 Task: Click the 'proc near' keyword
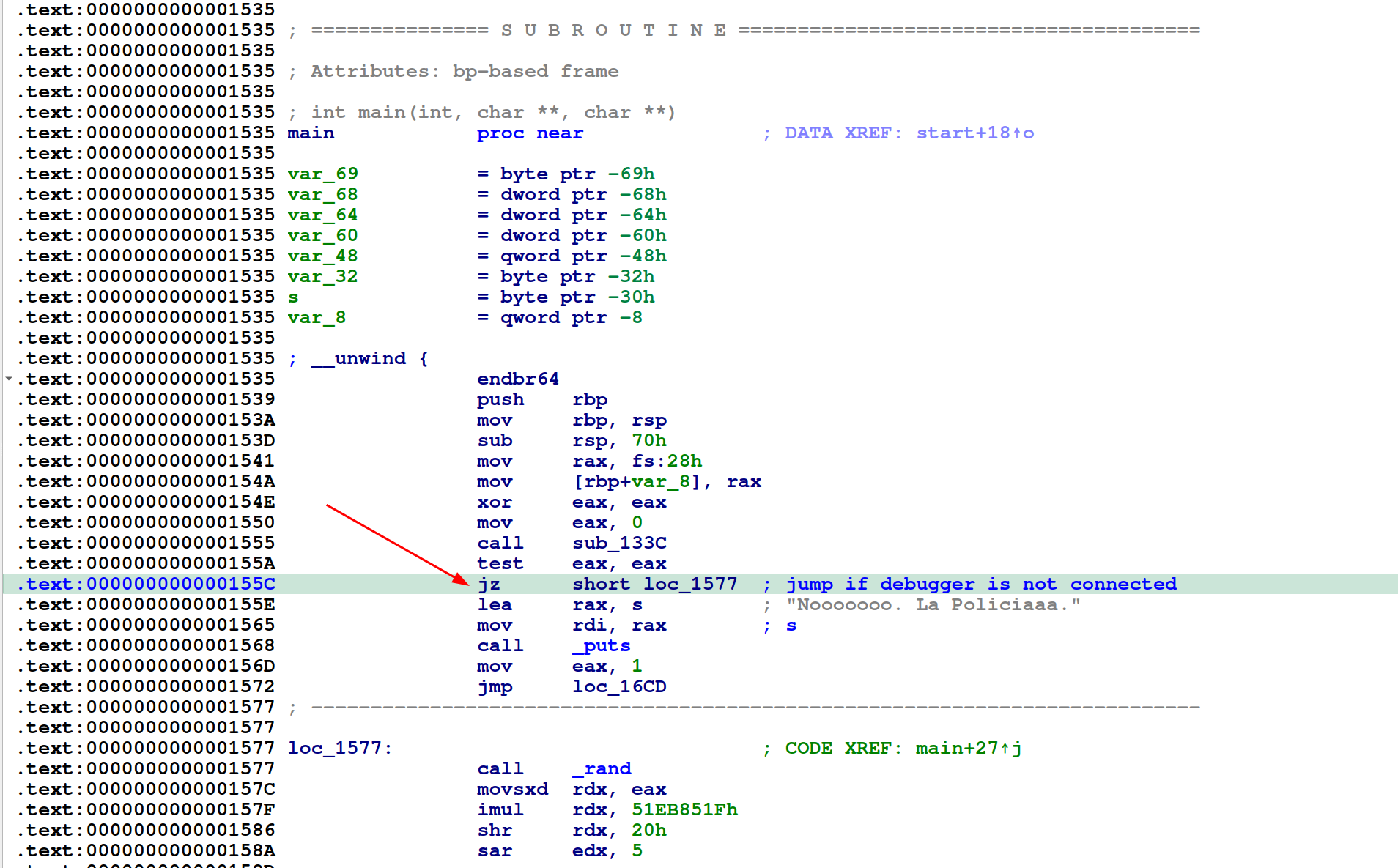click(x=530, y=133)
